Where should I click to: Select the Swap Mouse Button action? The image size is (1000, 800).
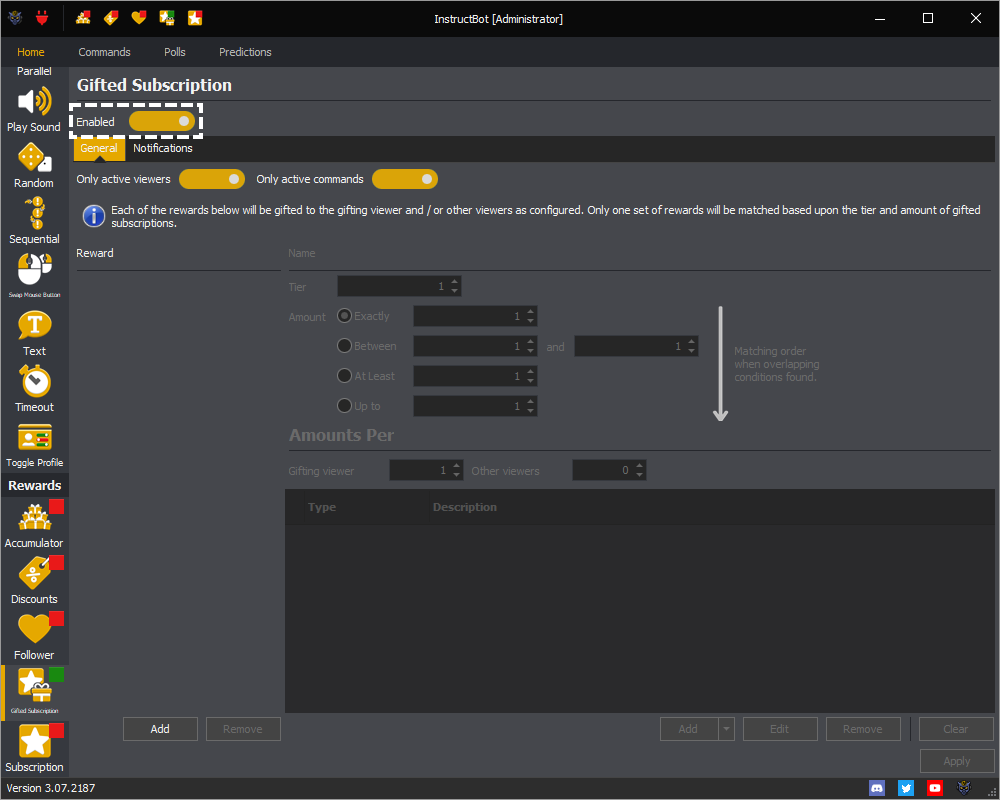[x=34, y=276]
